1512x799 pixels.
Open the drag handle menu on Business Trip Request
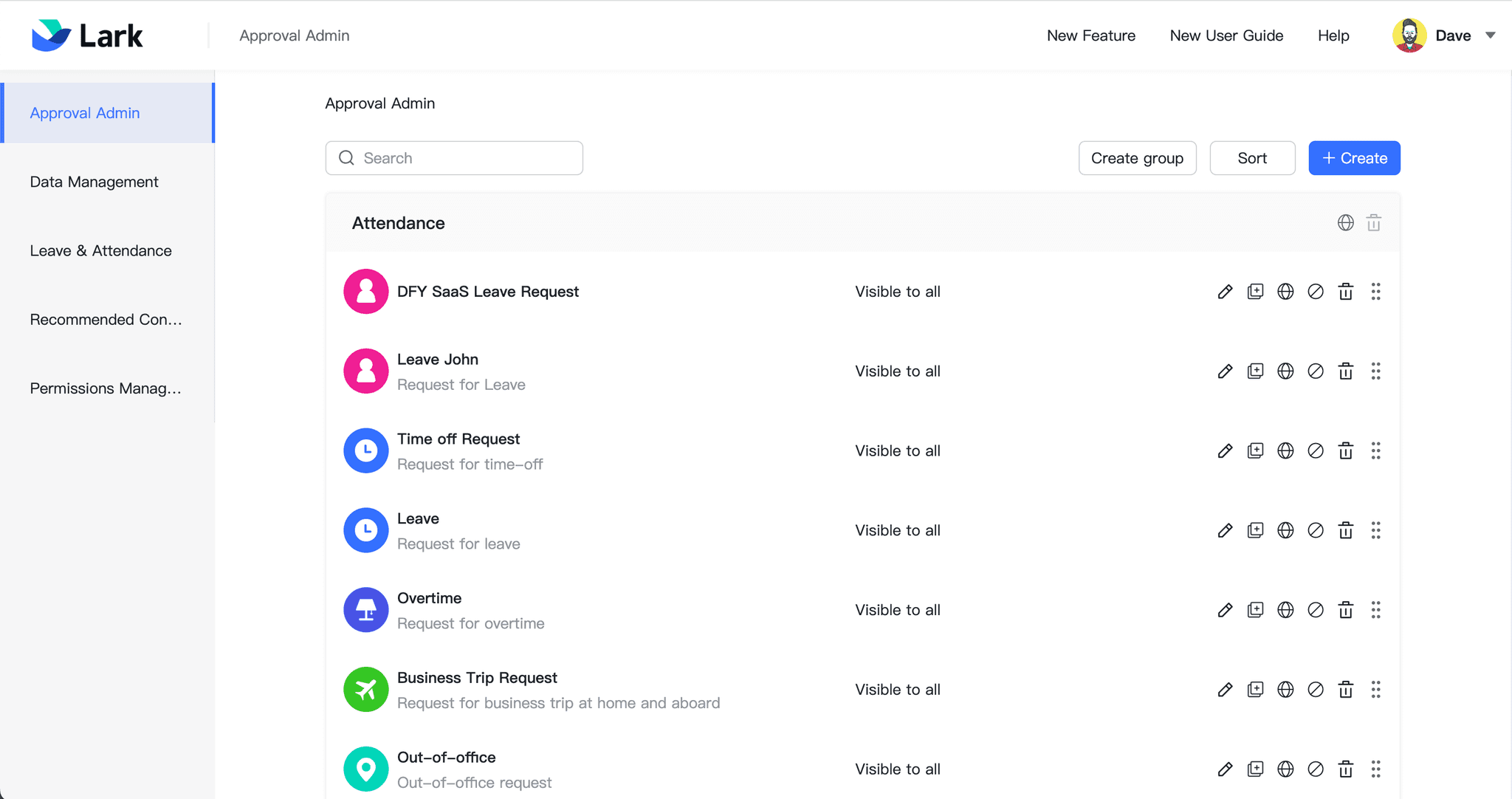pyautogui.click(x=1376, y=689)
